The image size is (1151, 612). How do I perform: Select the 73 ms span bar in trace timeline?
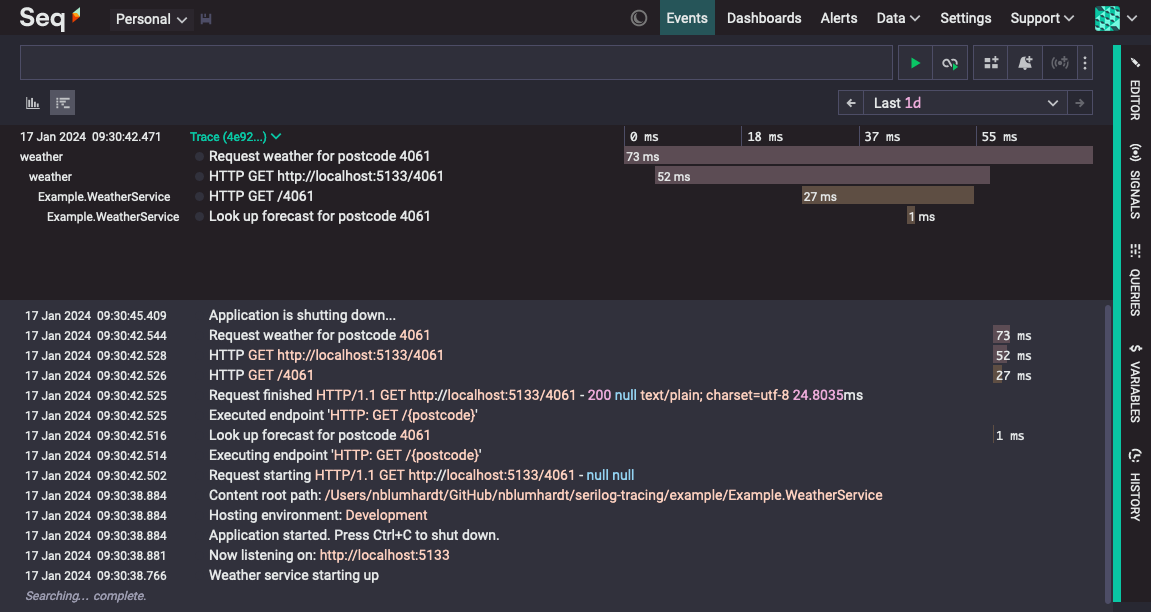pyautogui.click(x=858, y=156)
